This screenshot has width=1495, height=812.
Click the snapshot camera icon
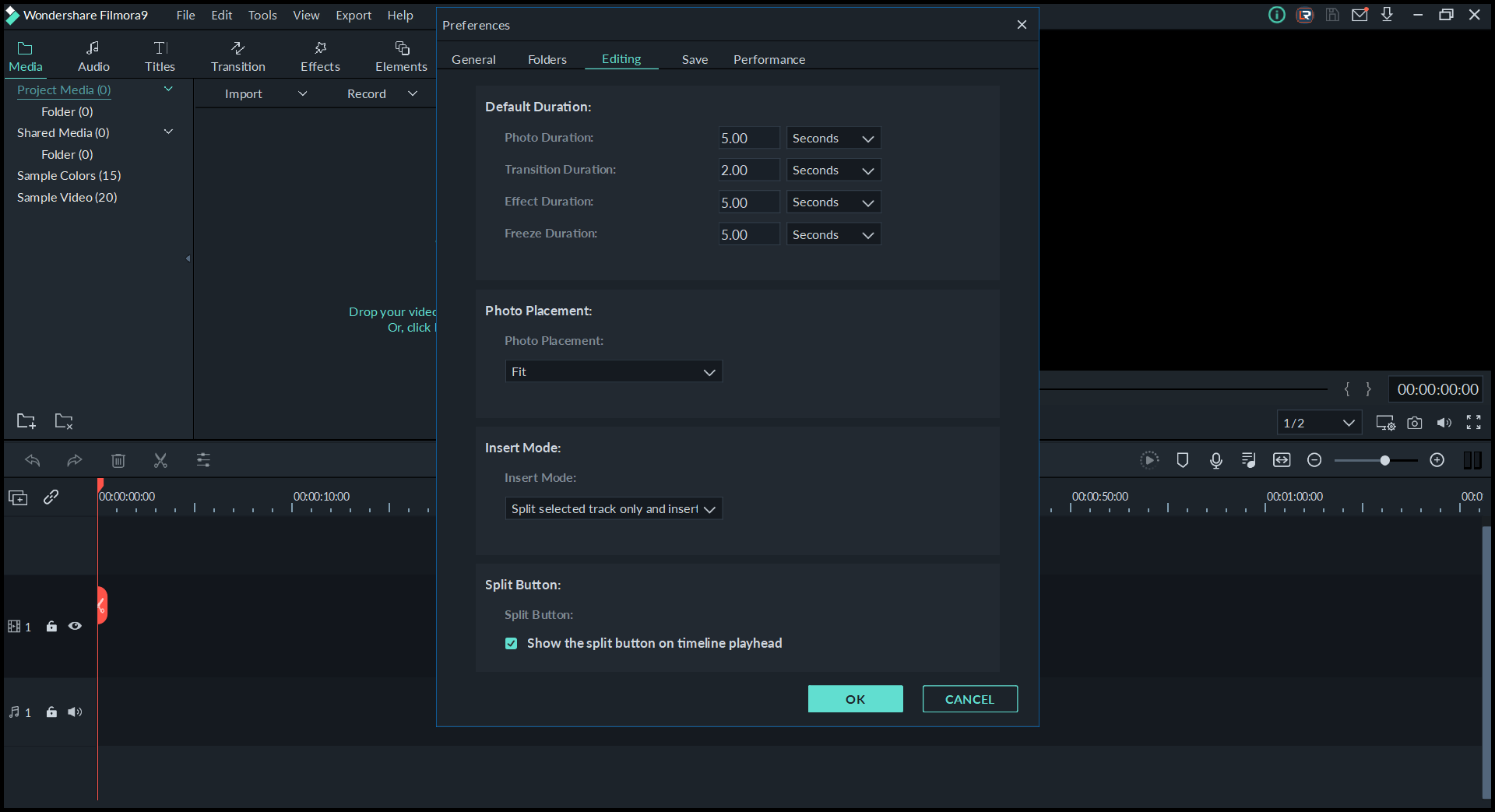[x=1415, y=423]
